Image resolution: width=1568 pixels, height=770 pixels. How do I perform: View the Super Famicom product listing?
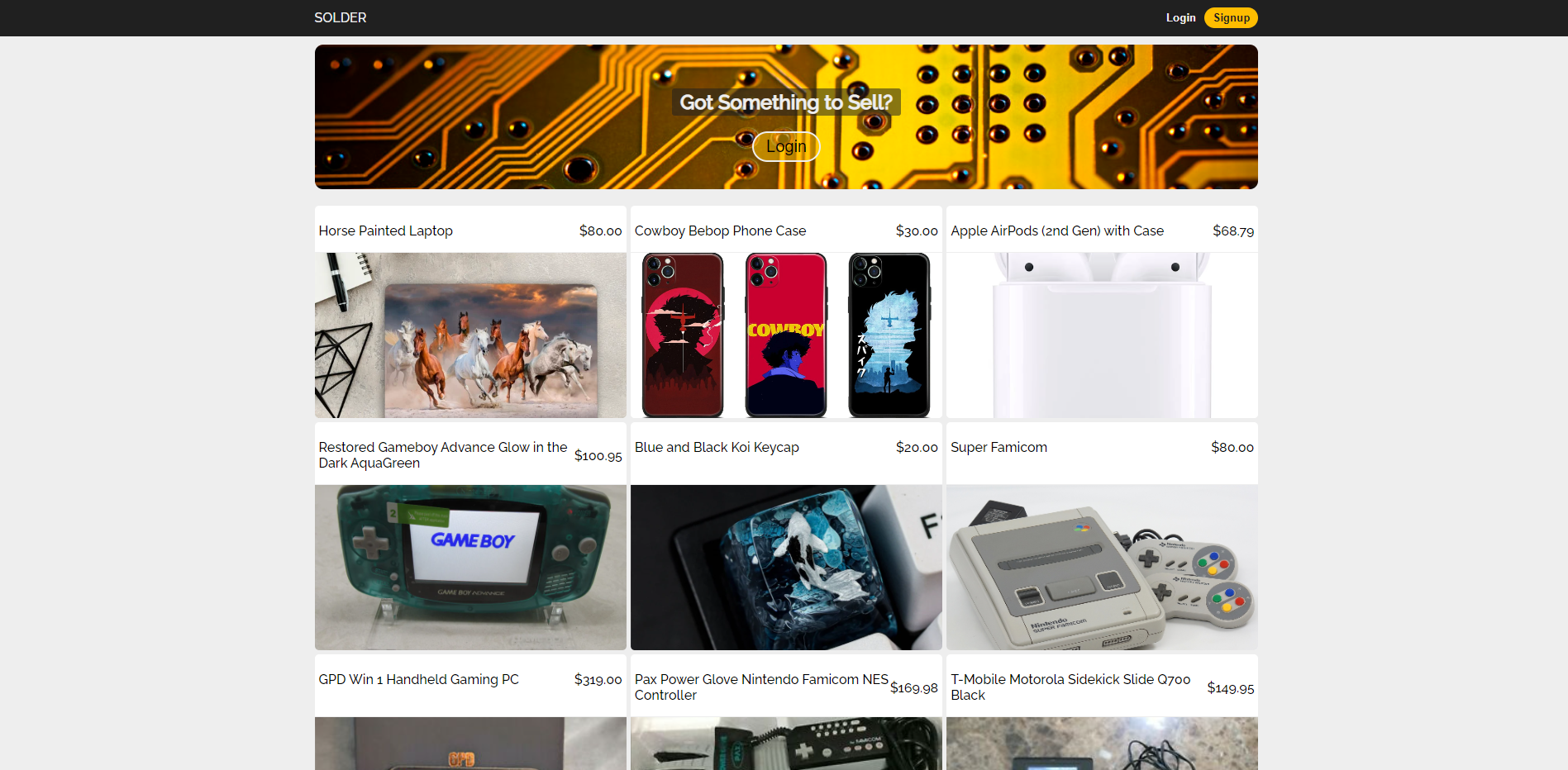(998, 447)
